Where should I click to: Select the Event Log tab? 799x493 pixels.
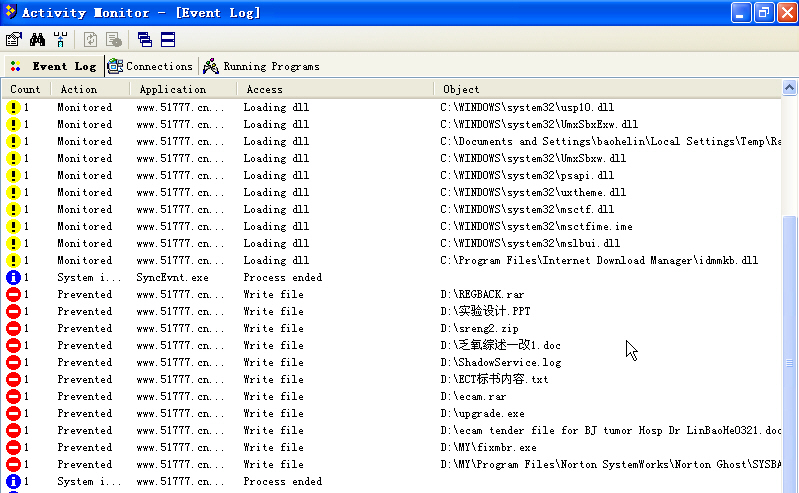pyautogui.click(x=53, y=66)
